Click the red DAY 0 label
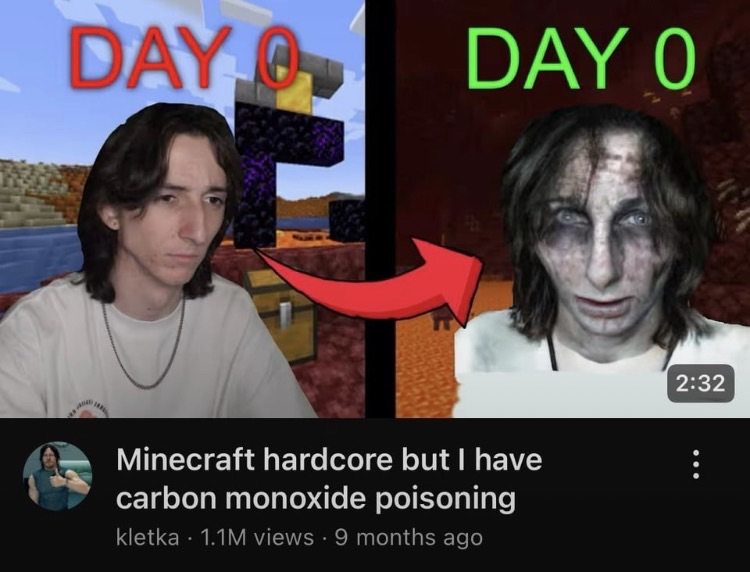 point(184,58)
